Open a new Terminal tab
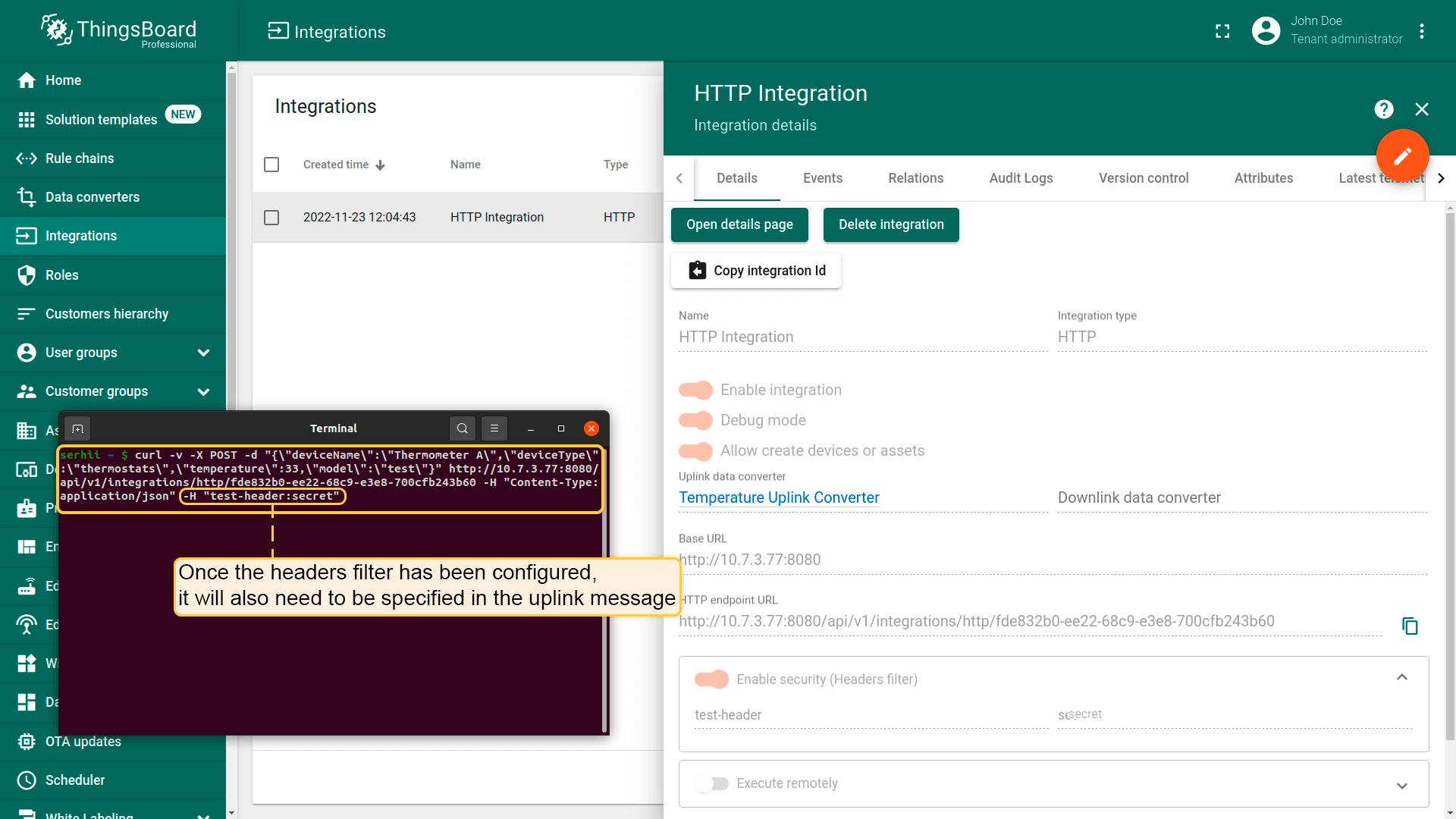The height and width of the screenshot is (819, 1456). pyautogui.click(x=77, y=428)
